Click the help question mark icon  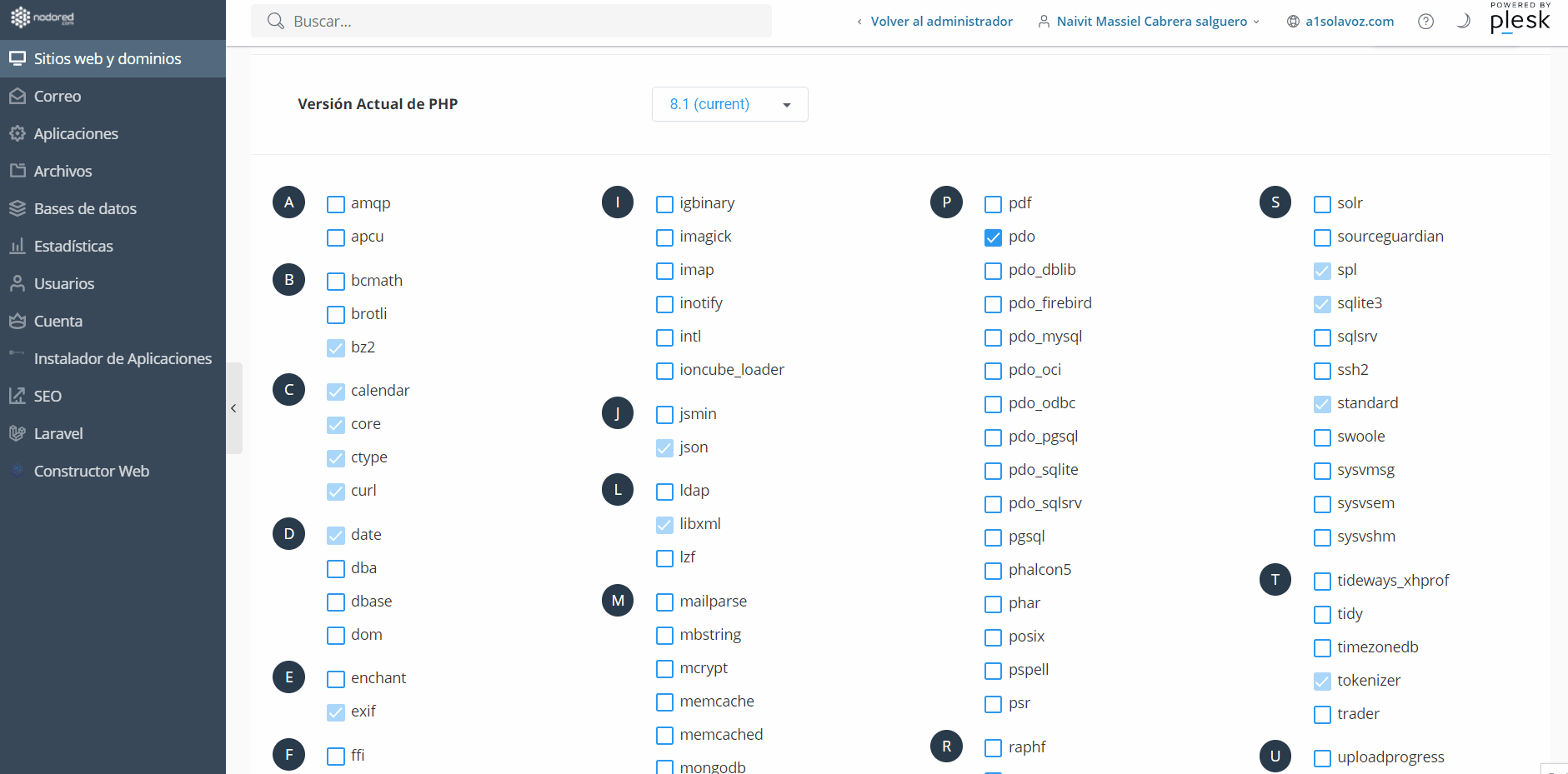[x=1425, y=22]
